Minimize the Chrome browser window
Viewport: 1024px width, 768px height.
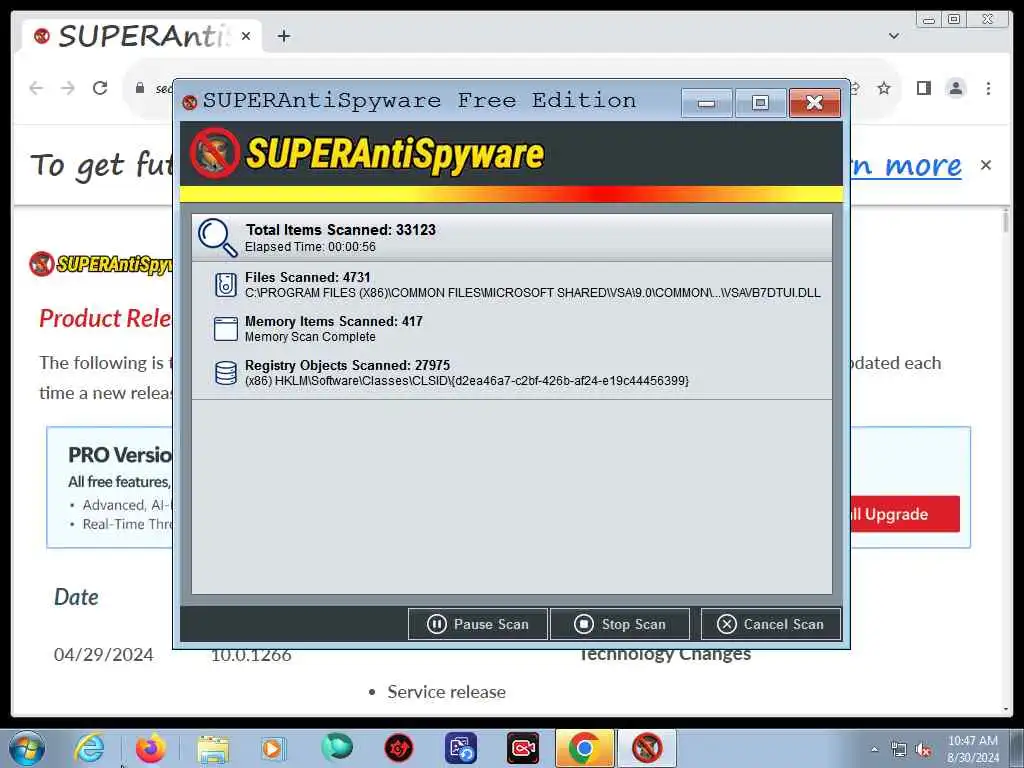pos(929,20)
